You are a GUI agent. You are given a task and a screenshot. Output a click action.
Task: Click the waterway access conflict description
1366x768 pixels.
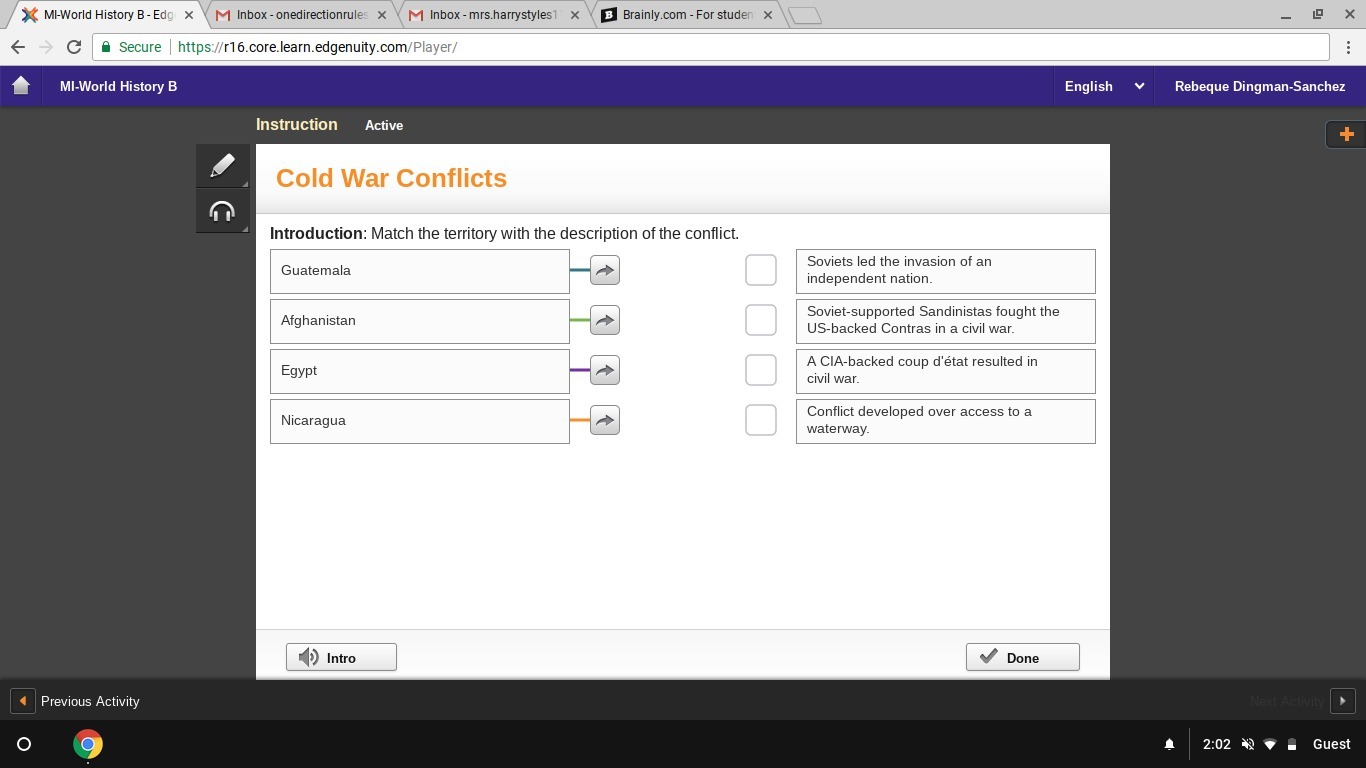click(x=946, y=421)
